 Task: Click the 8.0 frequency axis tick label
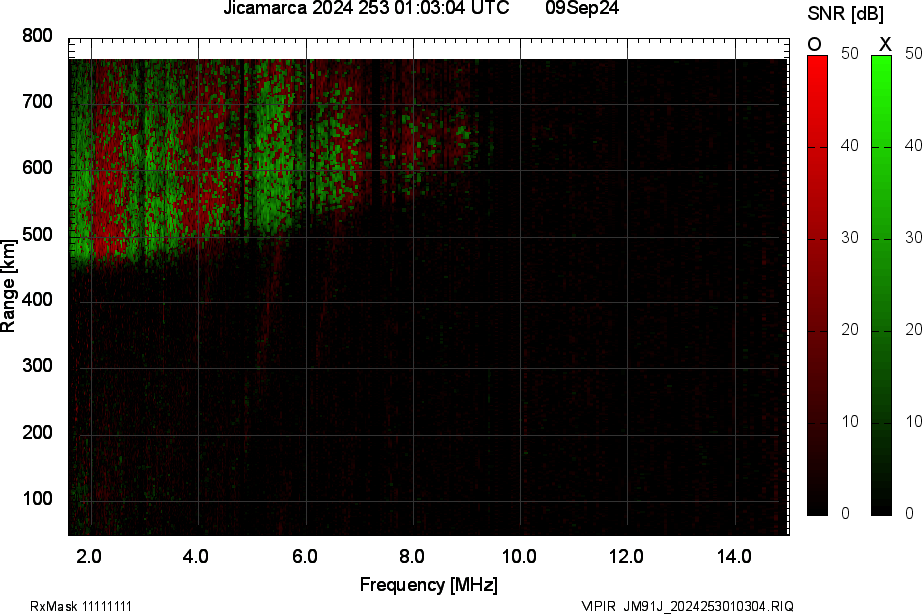[412, 556]
